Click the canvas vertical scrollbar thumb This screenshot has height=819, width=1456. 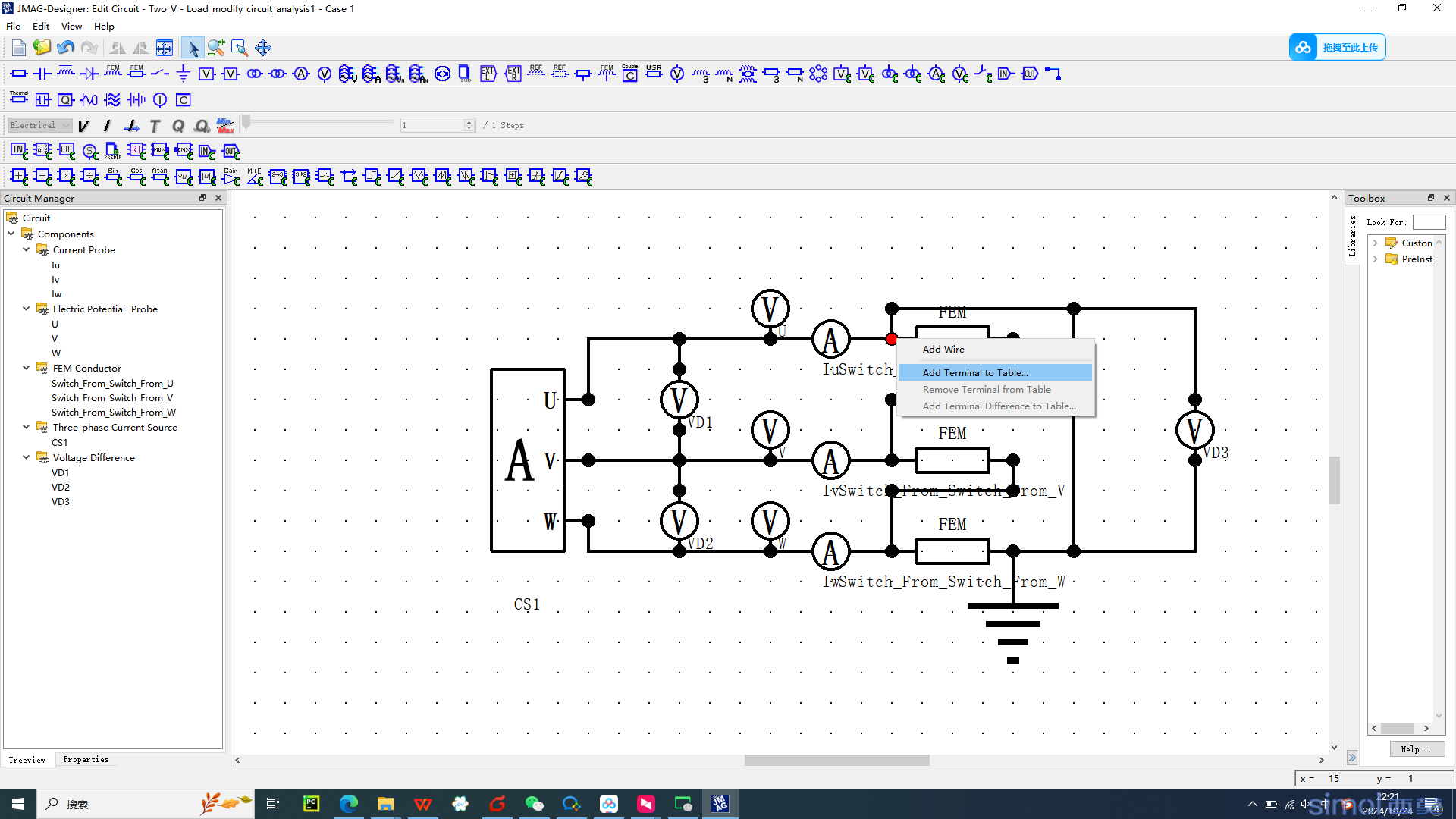coord(1334,480)
